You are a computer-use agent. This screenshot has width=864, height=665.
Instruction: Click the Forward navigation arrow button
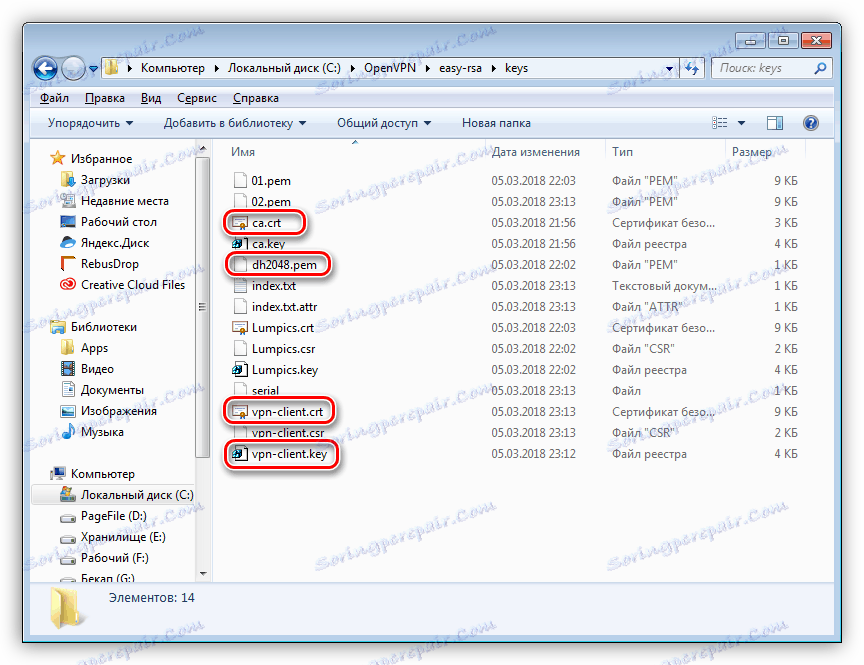73,68
